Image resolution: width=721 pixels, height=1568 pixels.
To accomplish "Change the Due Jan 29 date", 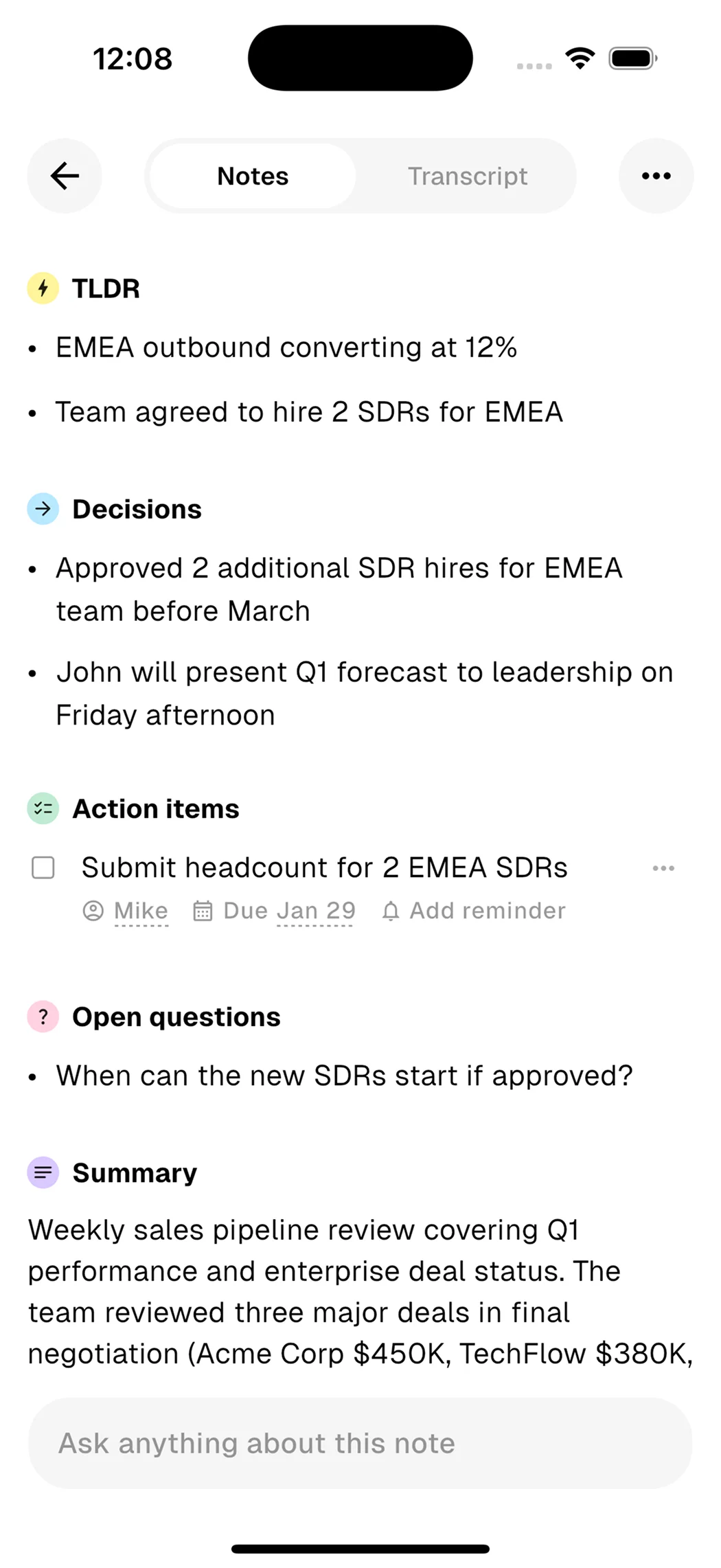I will (289, 911).
